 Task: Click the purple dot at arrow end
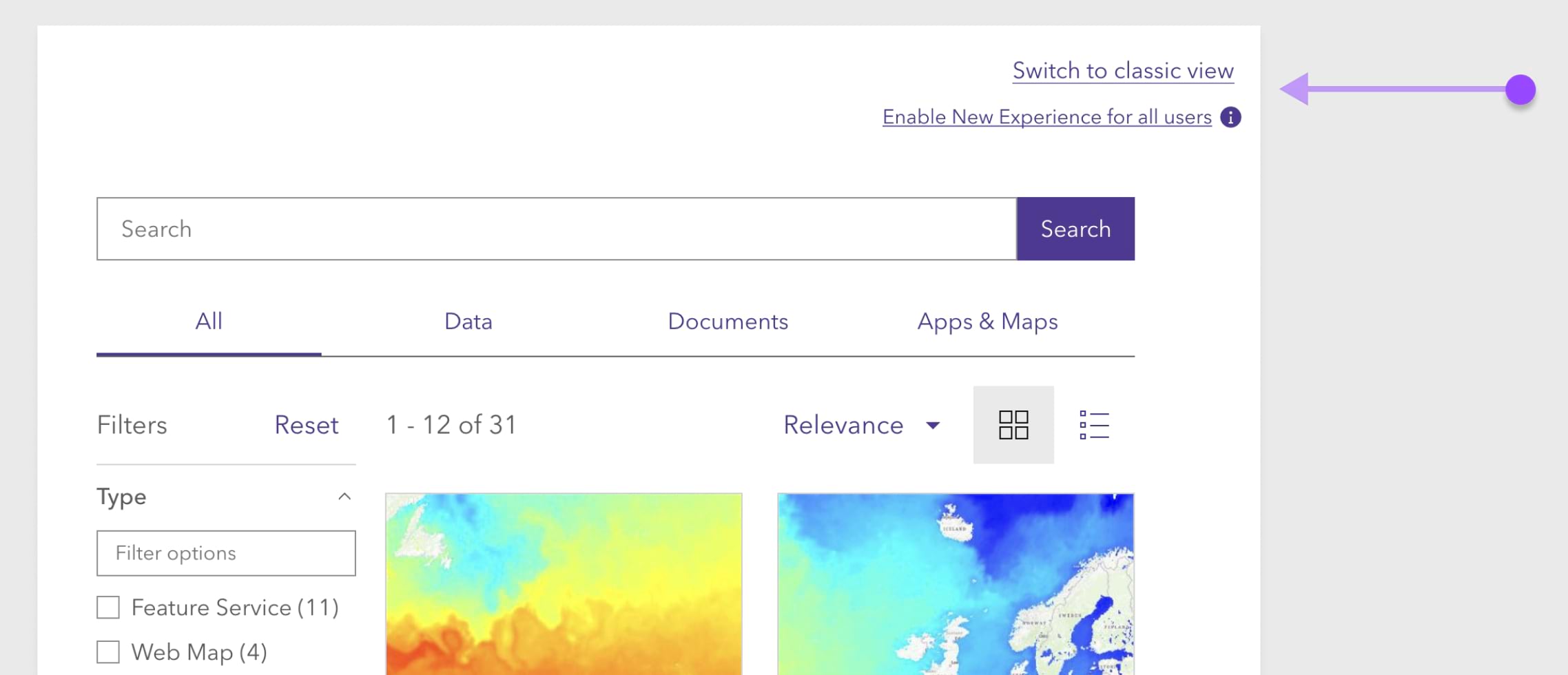[x=1520, y=90]
